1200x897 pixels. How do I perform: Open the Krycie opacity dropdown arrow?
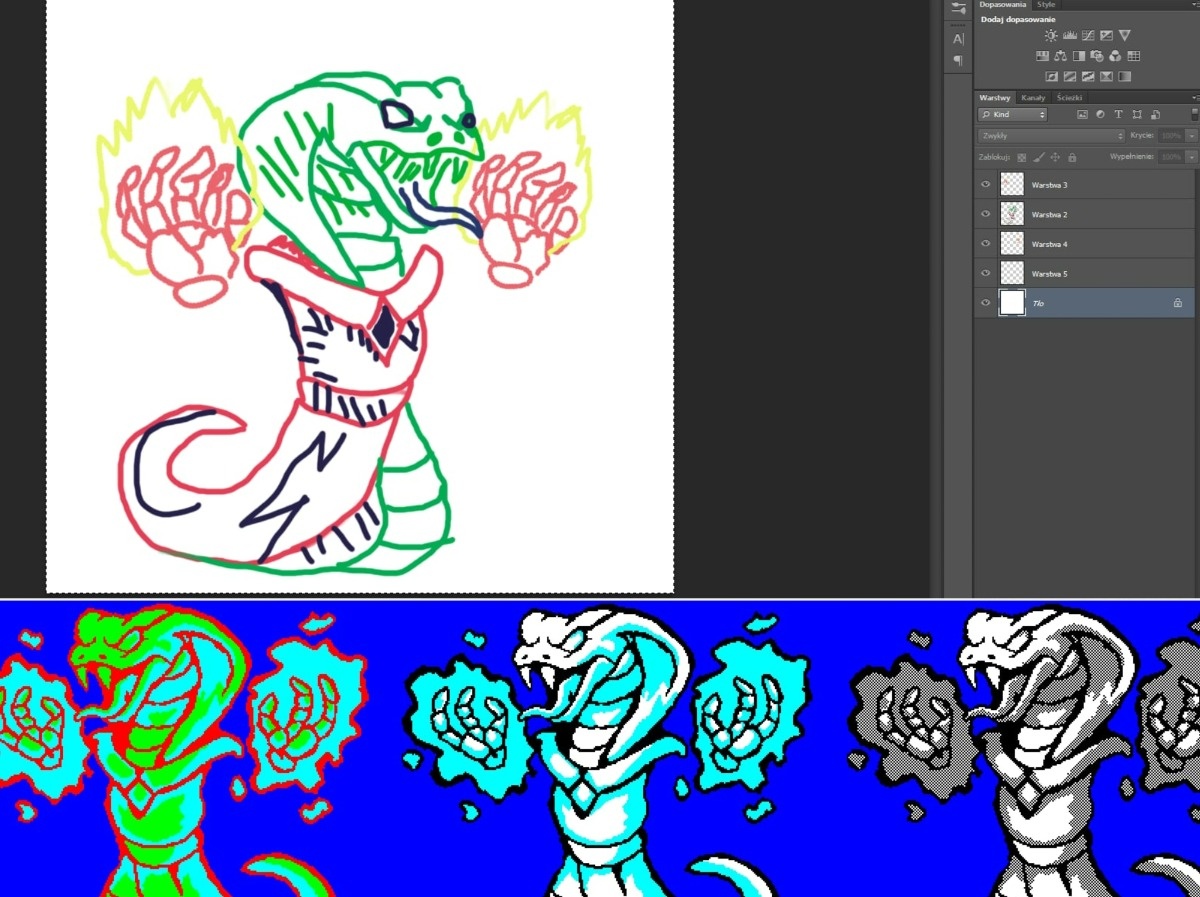point(1192,136)
